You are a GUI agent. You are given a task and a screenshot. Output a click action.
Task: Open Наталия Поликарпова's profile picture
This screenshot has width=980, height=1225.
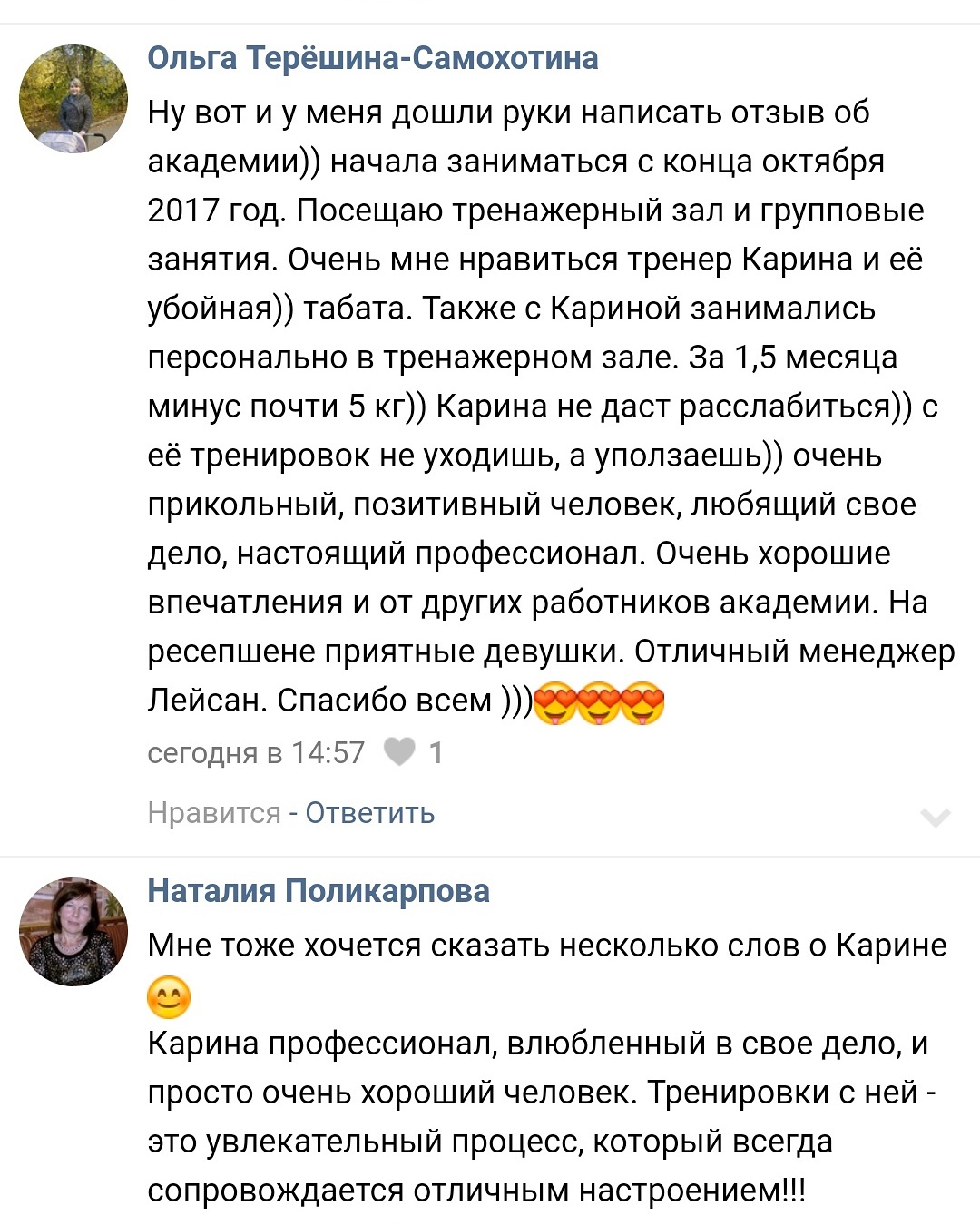pyautogui.click(x=73, y=932)
